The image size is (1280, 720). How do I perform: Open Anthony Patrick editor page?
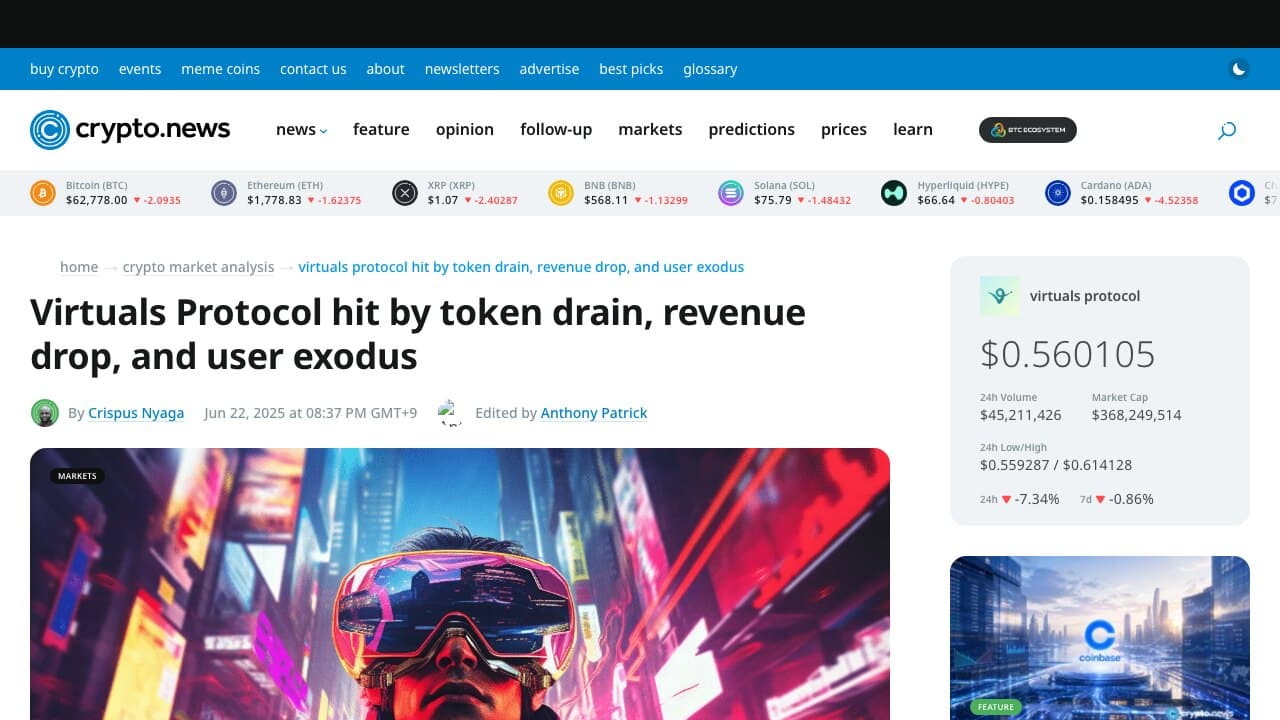pyautogui.click(x=594, y=413)
